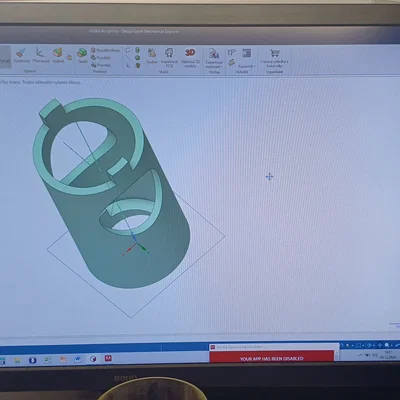Click Cenová nabídka z kusovníku cart

[274, 57]
